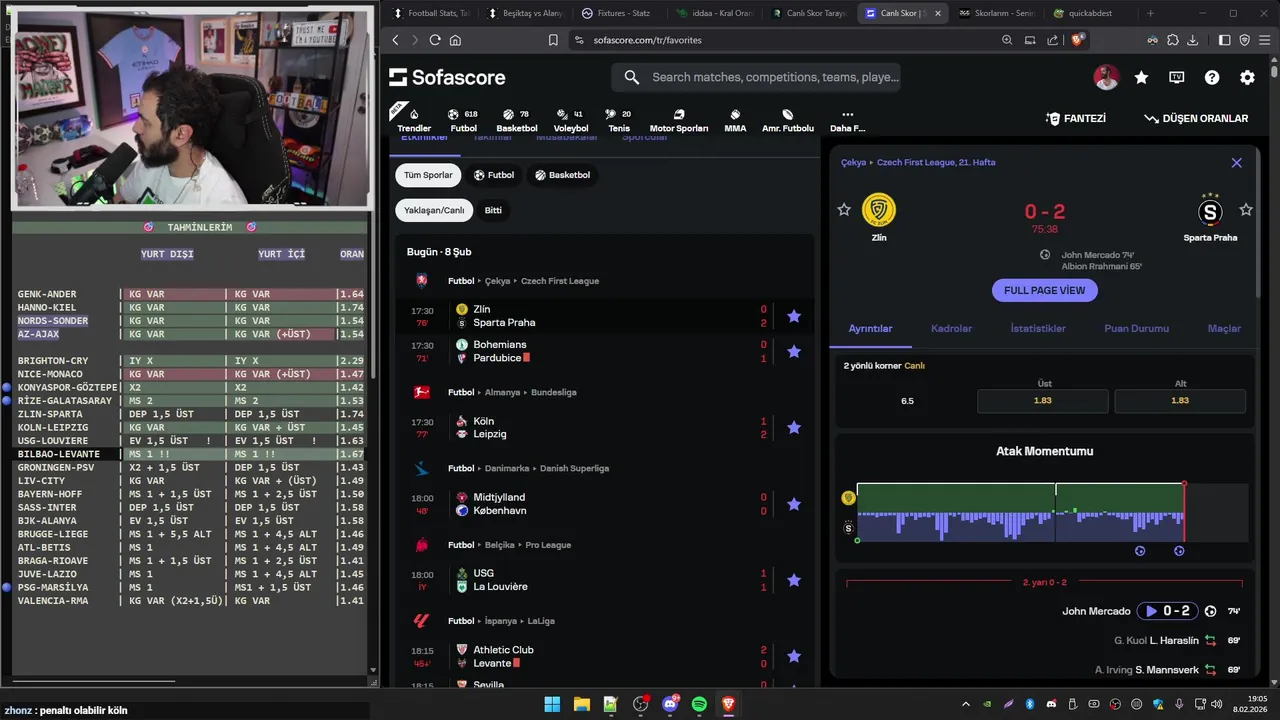Select Tenis sport category
The image size is (1280, 720).
pos(619,120)
